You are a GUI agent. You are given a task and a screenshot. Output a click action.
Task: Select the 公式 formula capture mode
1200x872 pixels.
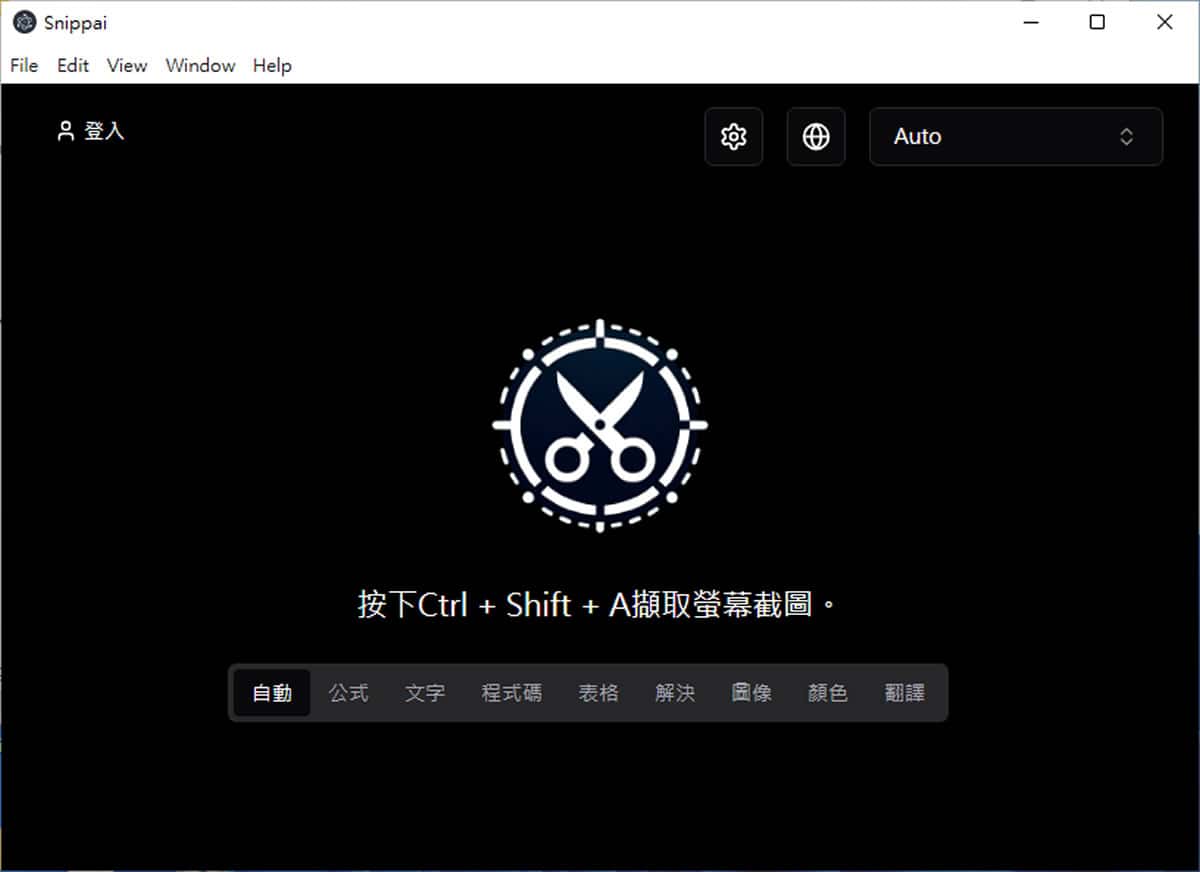click(x=349, y=692)
